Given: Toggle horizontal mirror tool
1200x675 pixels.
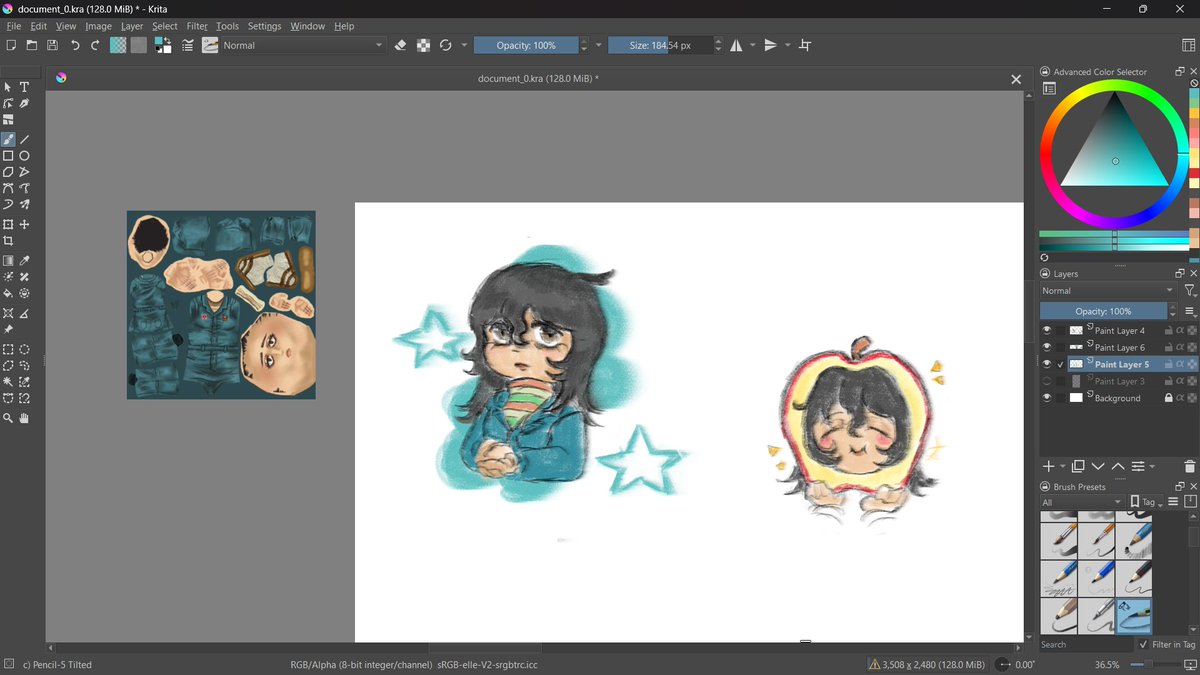Looking at the screenshot, I should pos(737,45).
